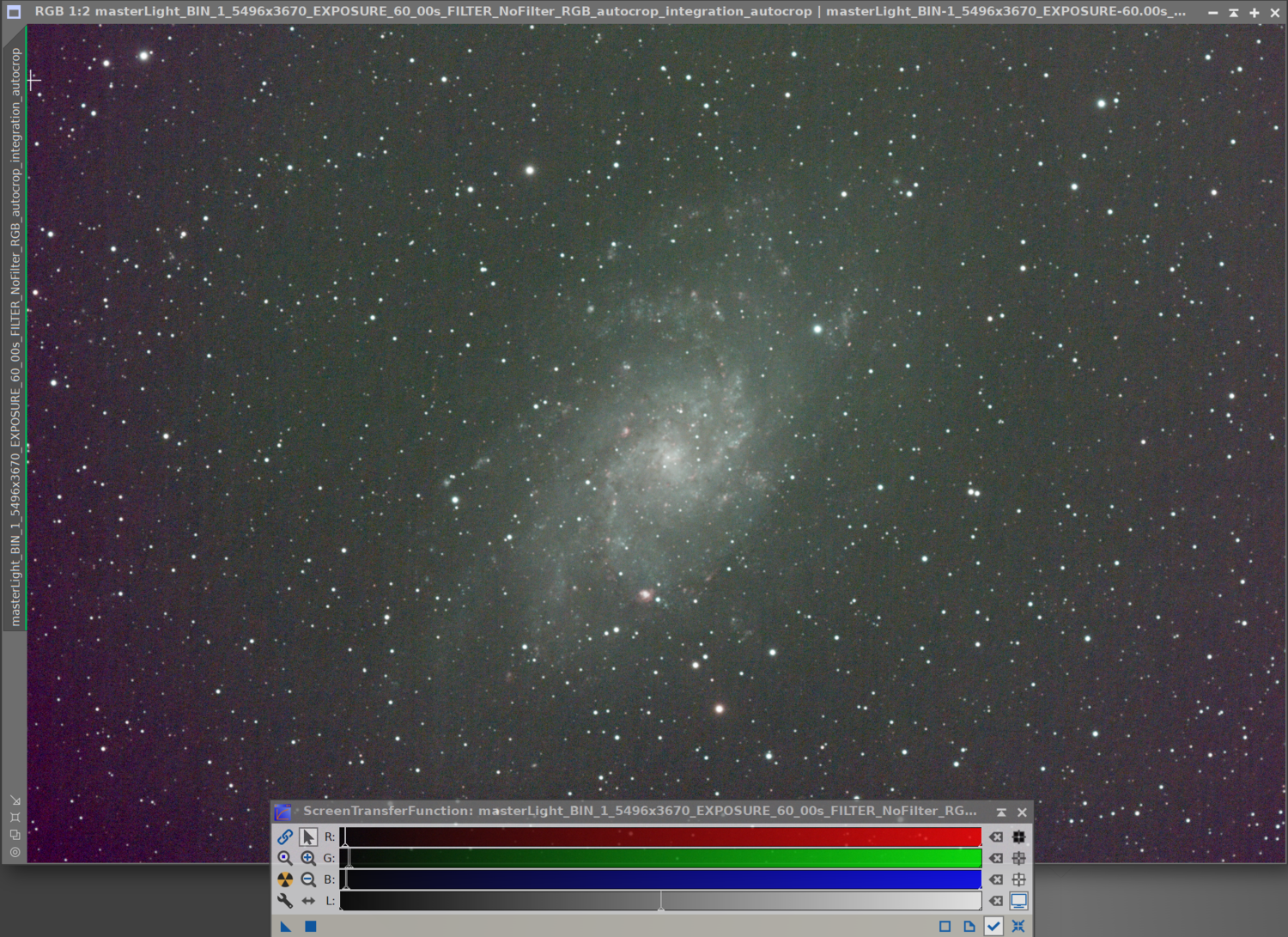
Task: Select the arrow pointer edit mode in ScreenTransferFunction
Action: [308, 837]
